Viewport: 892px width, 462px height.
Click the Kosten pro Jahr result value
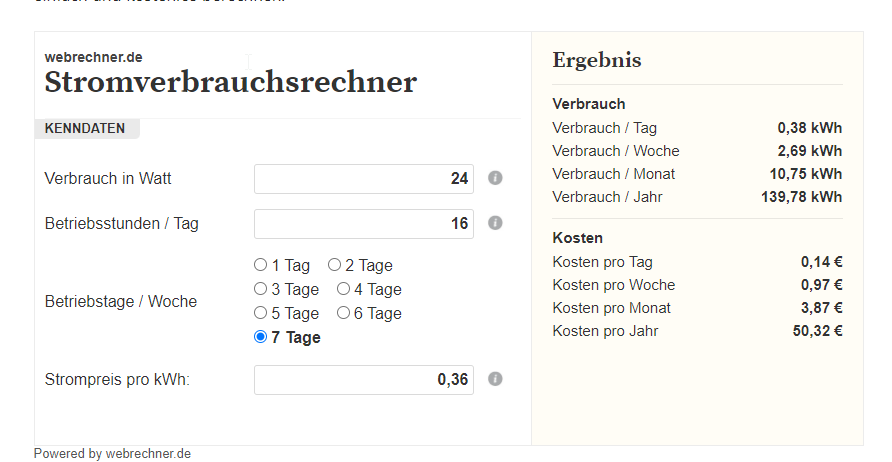pos(817,331)
